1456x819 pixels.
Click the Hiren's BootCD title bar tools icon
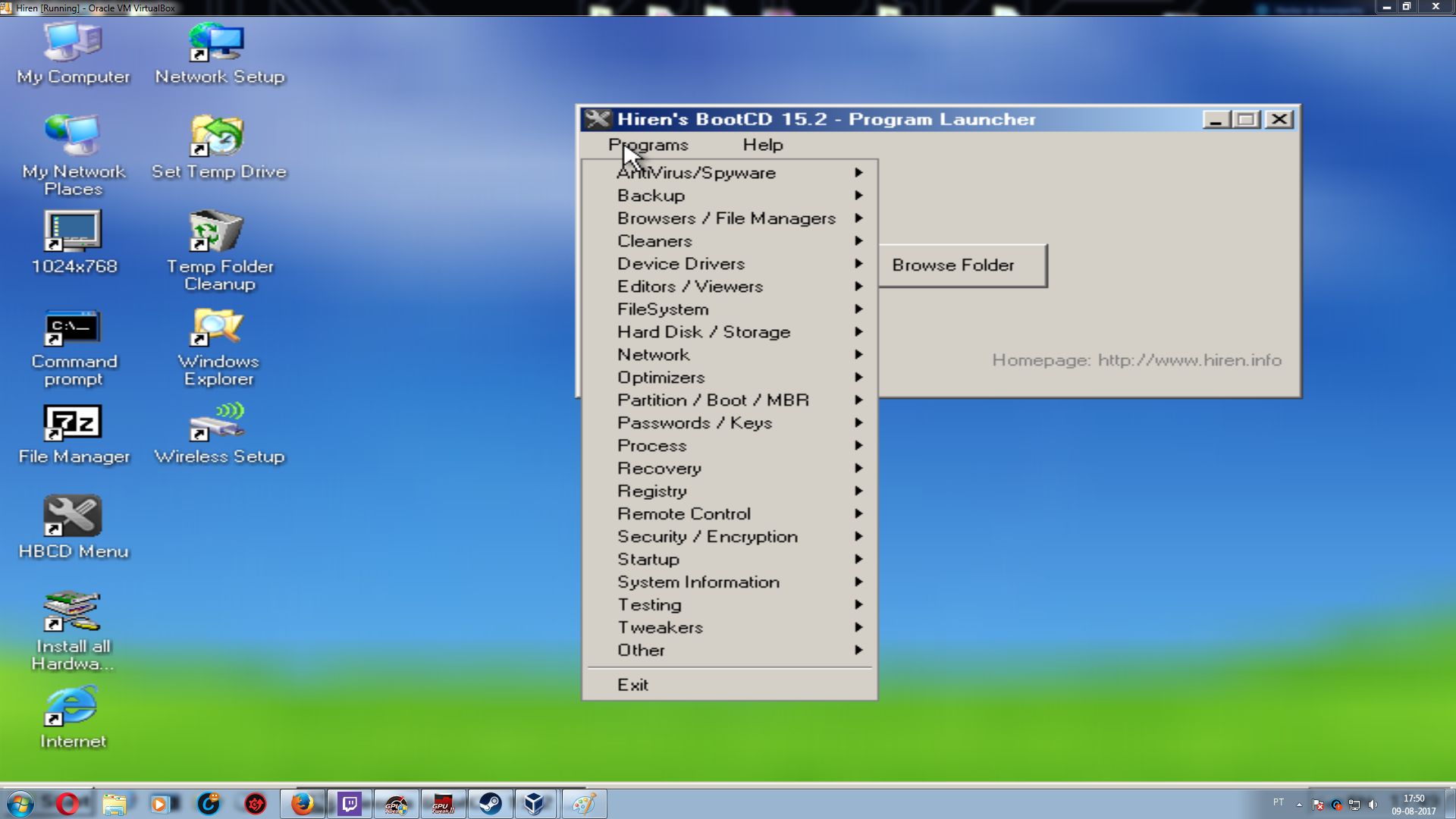click(598, 119)
